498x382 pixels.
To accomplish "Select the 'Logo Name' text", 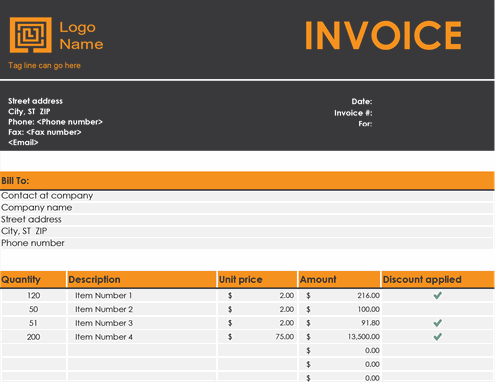I will [81, 36].
